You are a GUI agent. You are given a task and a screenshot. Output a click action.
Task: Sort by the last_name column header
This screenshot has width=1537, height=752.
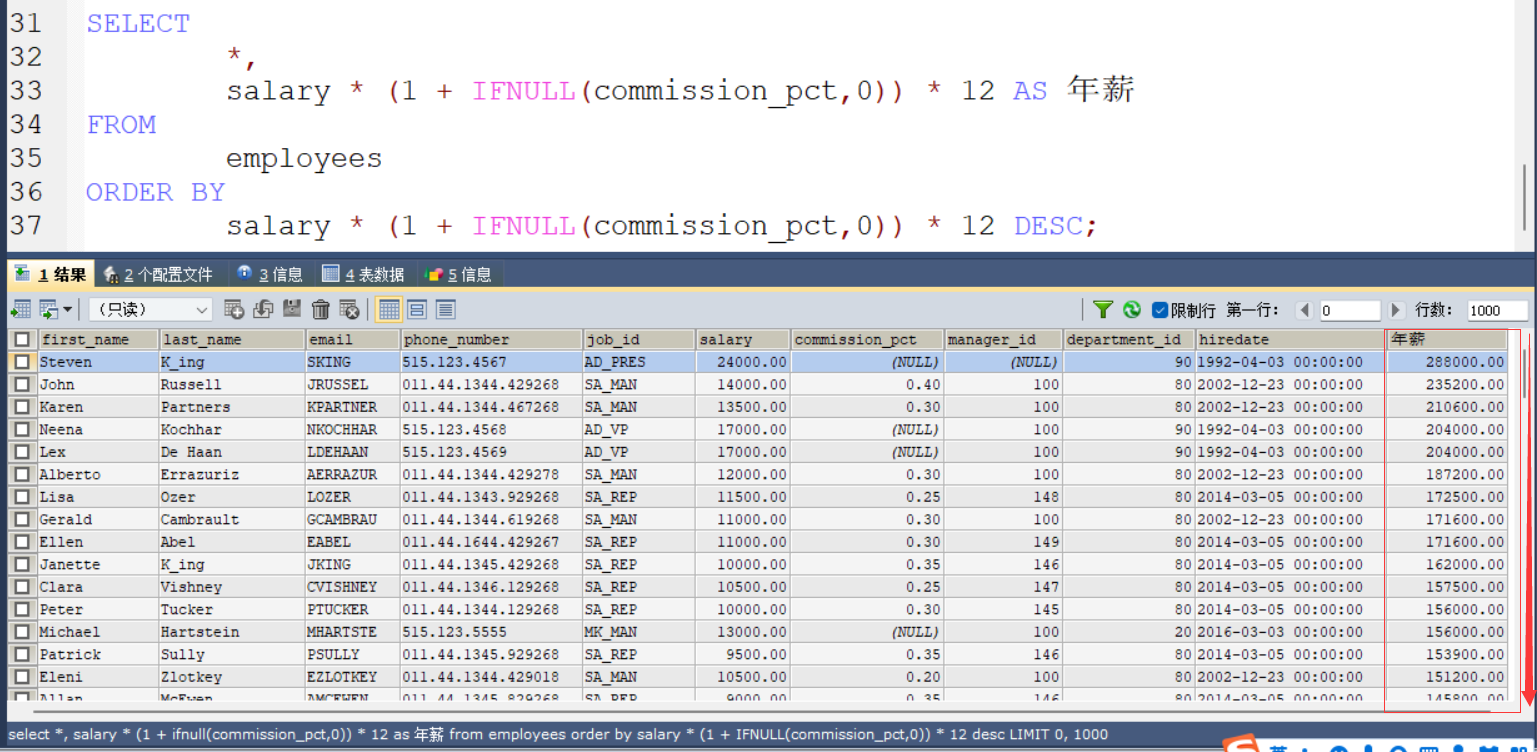coord(231,340)
